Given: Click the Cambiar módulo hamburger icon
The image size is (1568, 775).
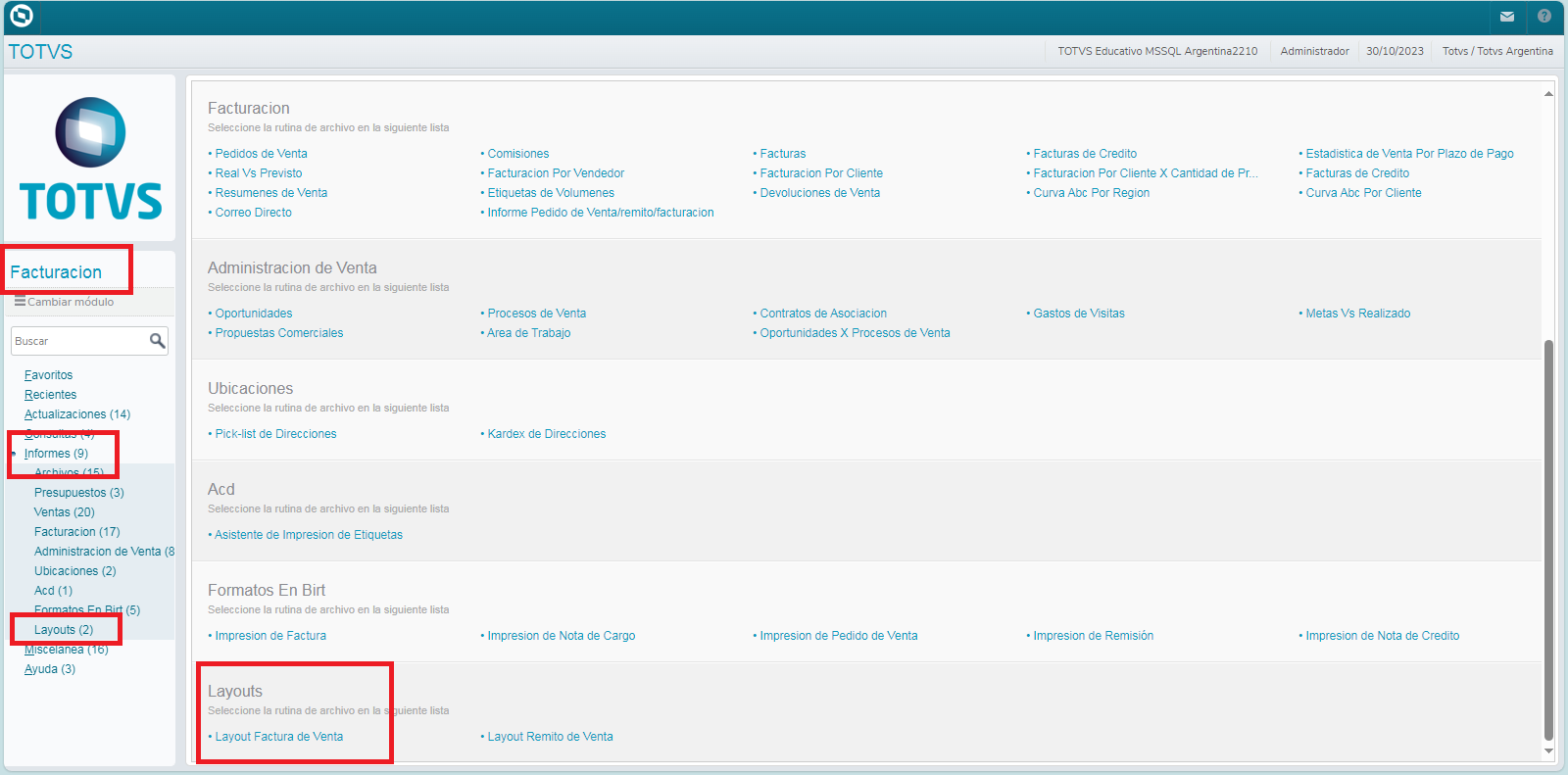Looking at the screenshot, I should coord(20,302).
